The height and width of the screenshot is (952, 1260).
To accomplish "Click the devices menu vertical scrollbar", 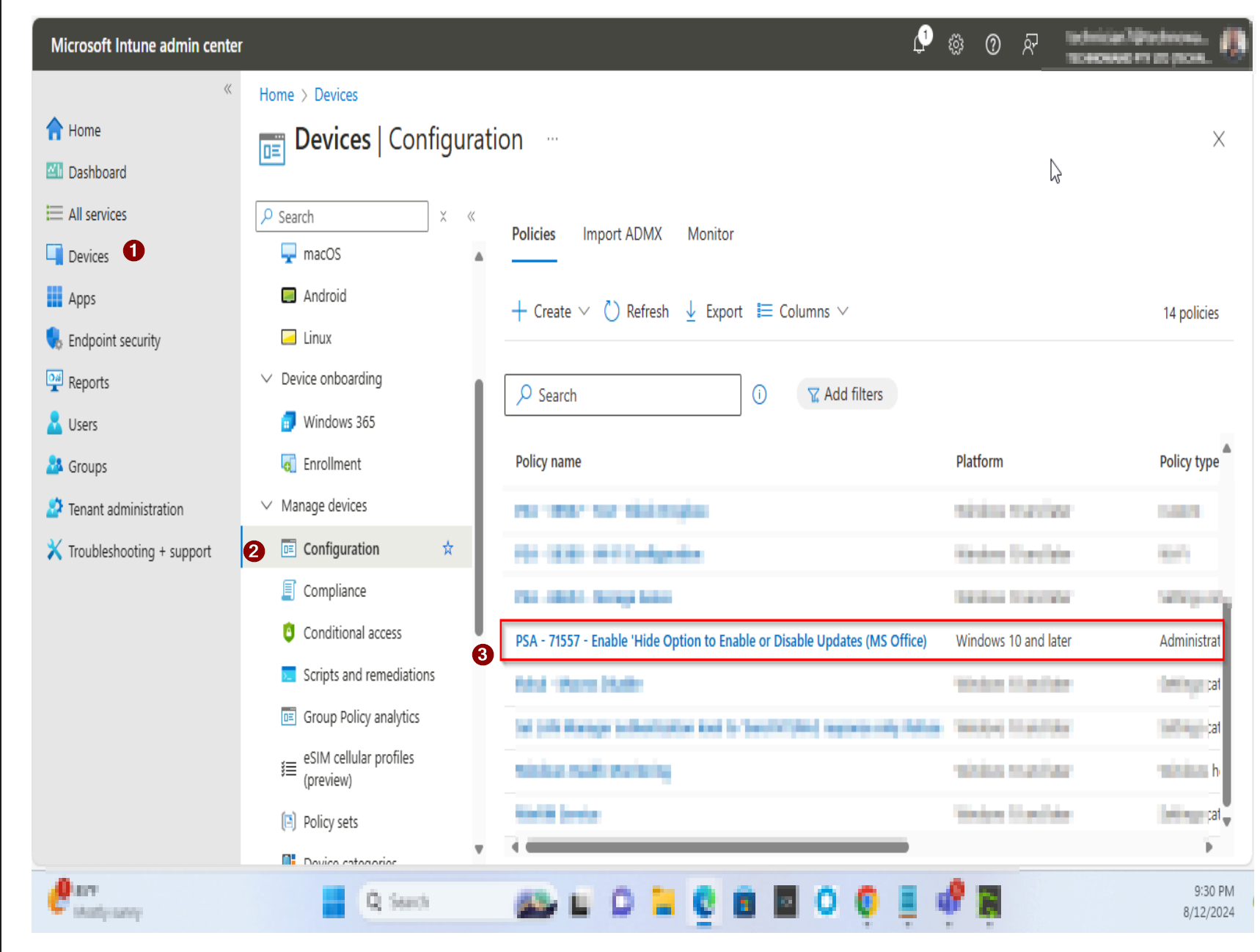I will coord(479,506).
